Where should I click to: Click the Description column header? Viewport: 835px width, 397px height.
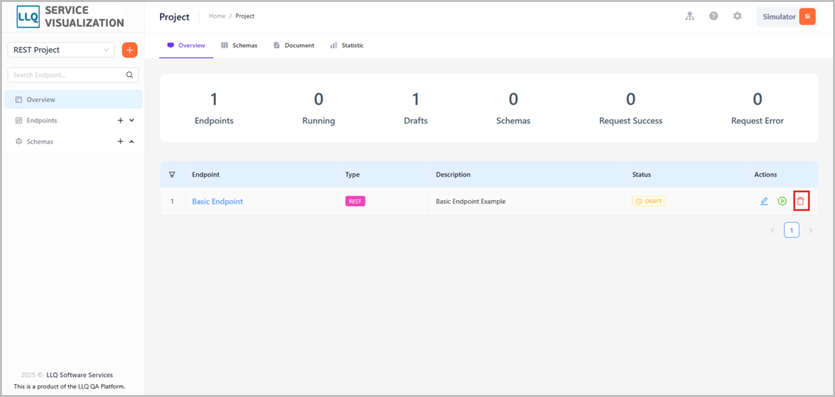point(453,175)
